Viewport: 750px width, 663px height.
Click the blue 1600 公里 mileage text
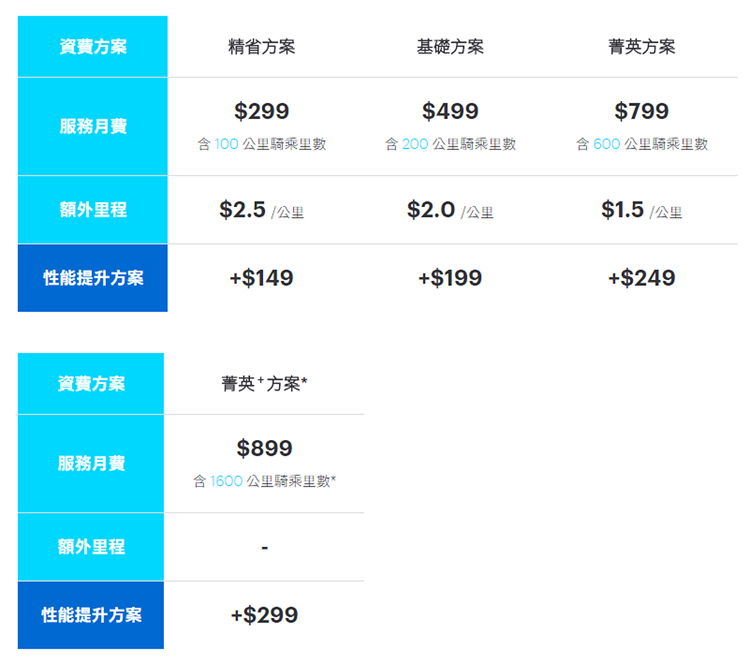tap(226, 481)
